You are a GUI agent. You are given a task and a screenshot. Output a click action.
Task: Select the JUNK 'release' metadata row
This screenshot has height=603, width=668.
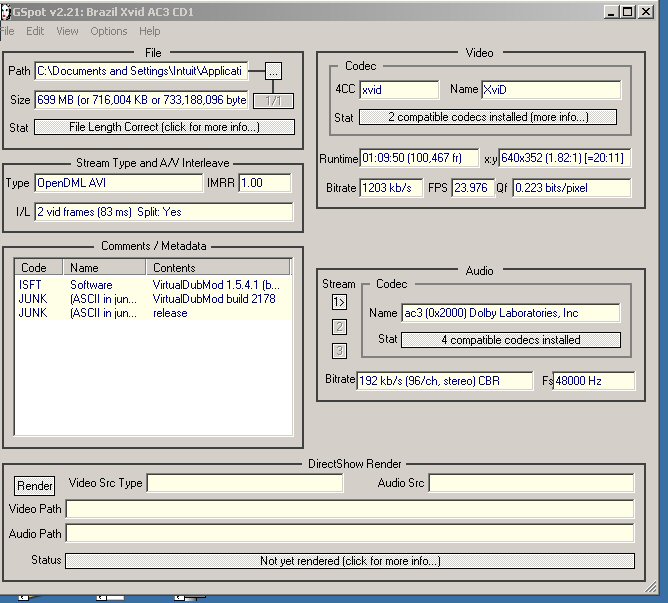click(x=153, y=313)
